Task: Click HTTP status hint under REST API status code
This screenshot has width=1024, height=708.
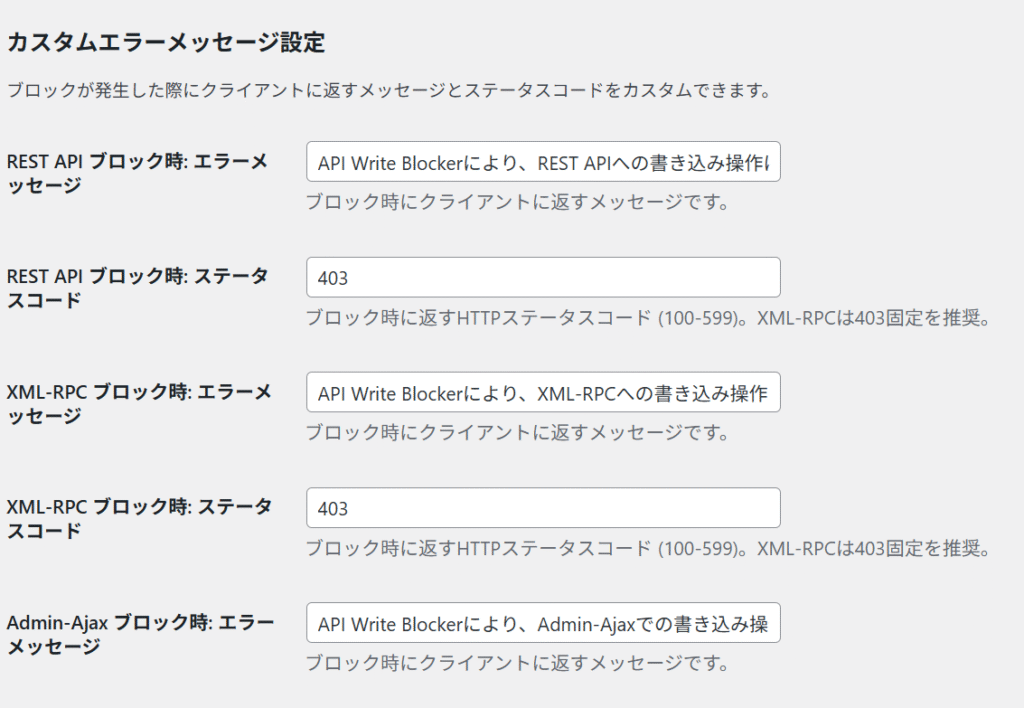Action: [647, 318]
